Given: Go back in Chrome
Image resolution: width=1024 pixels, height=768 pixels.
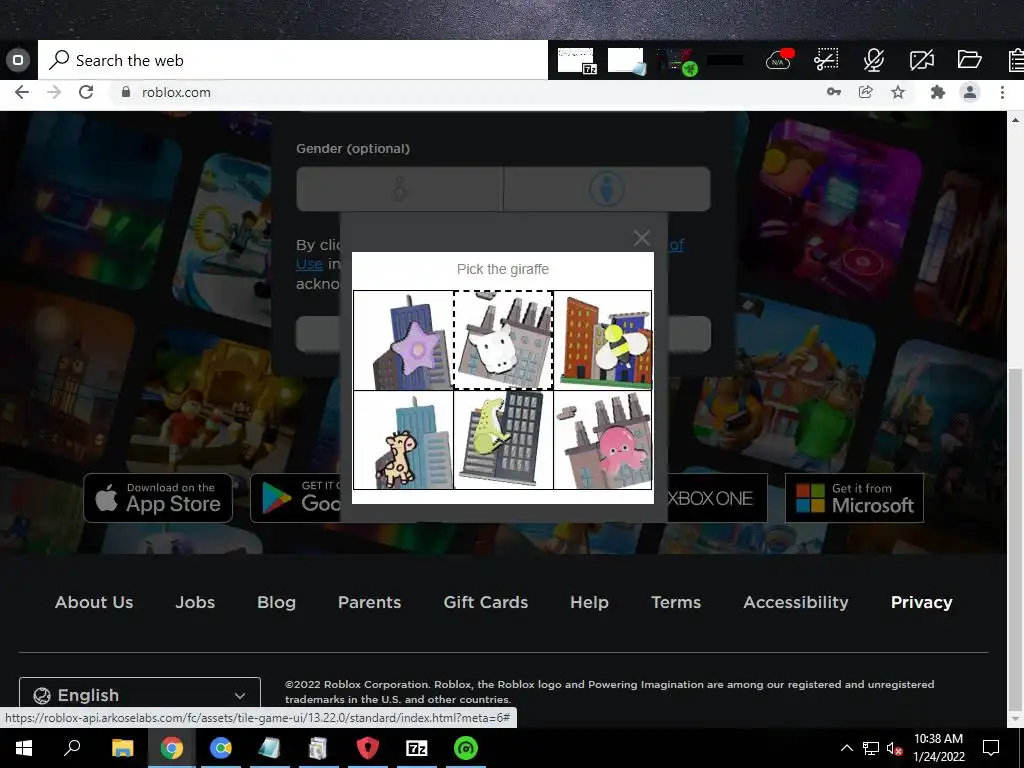Looking at the screenshot, I should tap(22, 92).
